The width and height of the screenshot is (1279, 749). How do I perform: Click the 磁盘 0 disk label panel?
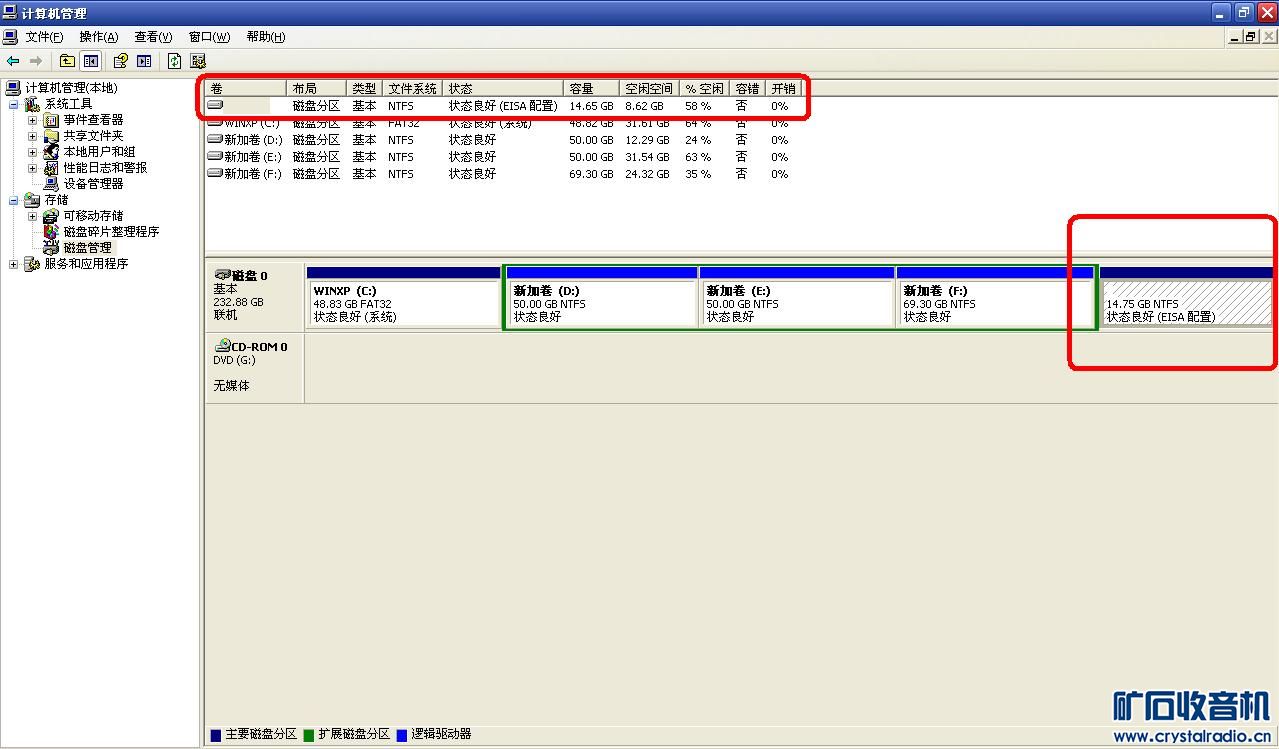pos(254,297)
